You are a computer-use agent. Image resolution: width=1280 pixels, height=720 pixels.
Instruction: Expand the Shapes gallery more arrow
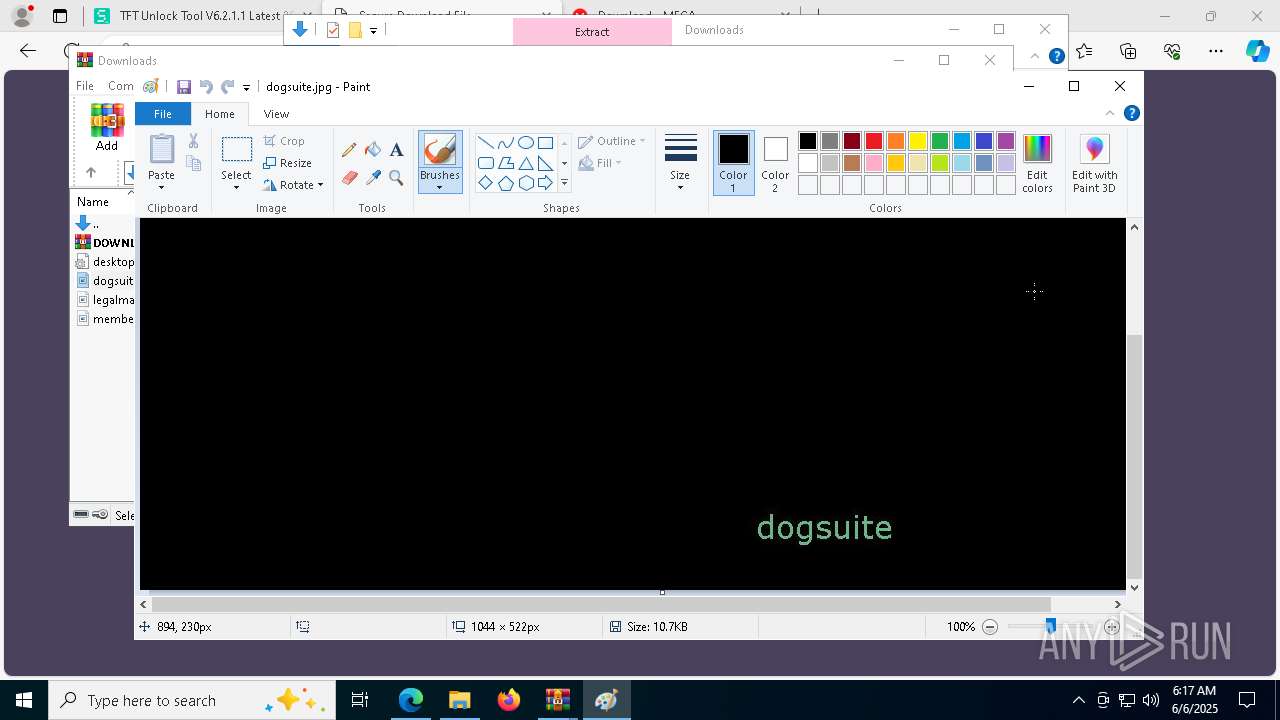tap(564, 183)
